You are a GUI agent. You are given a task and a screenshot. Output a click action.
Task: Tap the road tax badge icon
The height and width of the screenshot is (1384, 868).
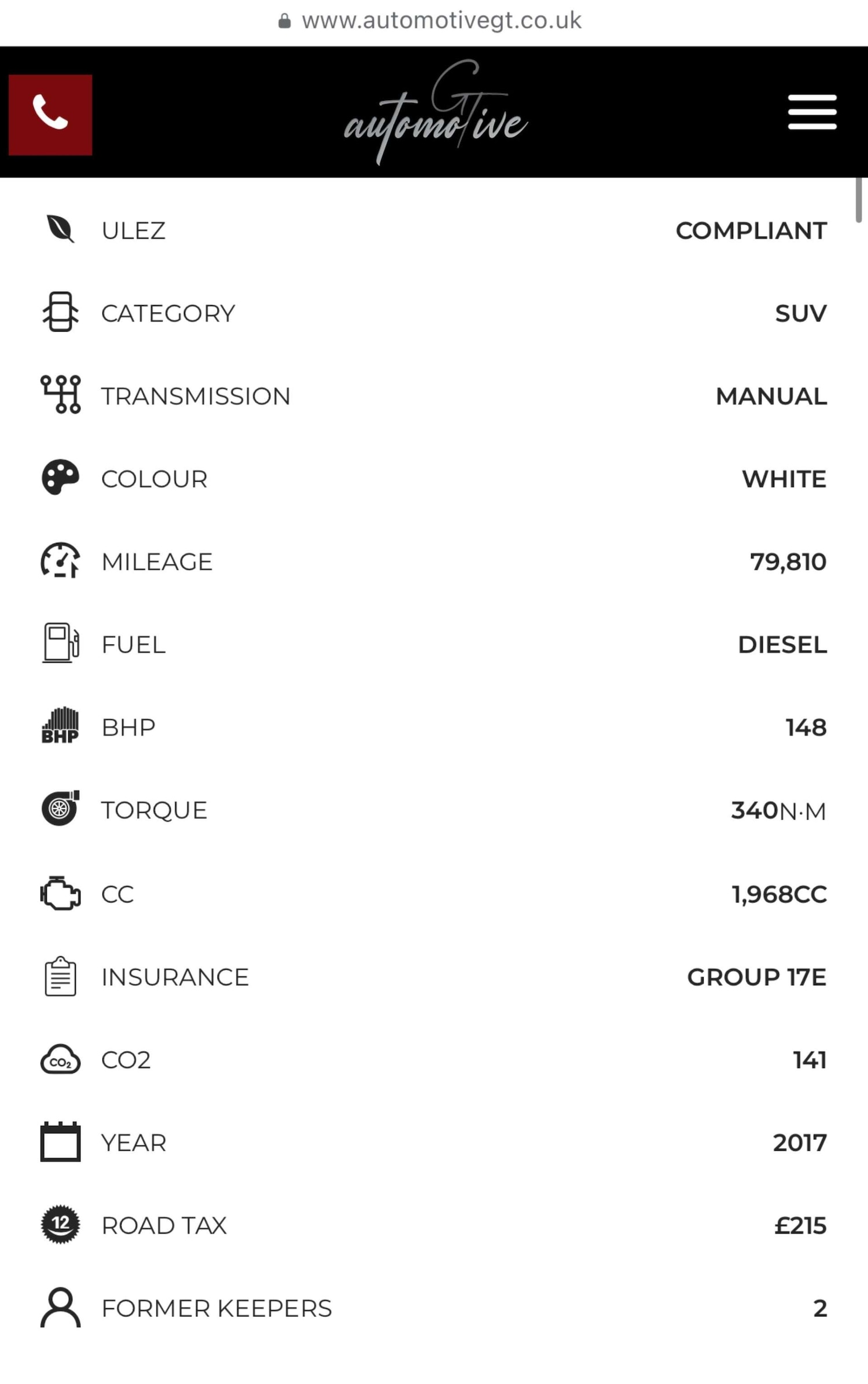pyautogui.click(x=60, y=1225)
